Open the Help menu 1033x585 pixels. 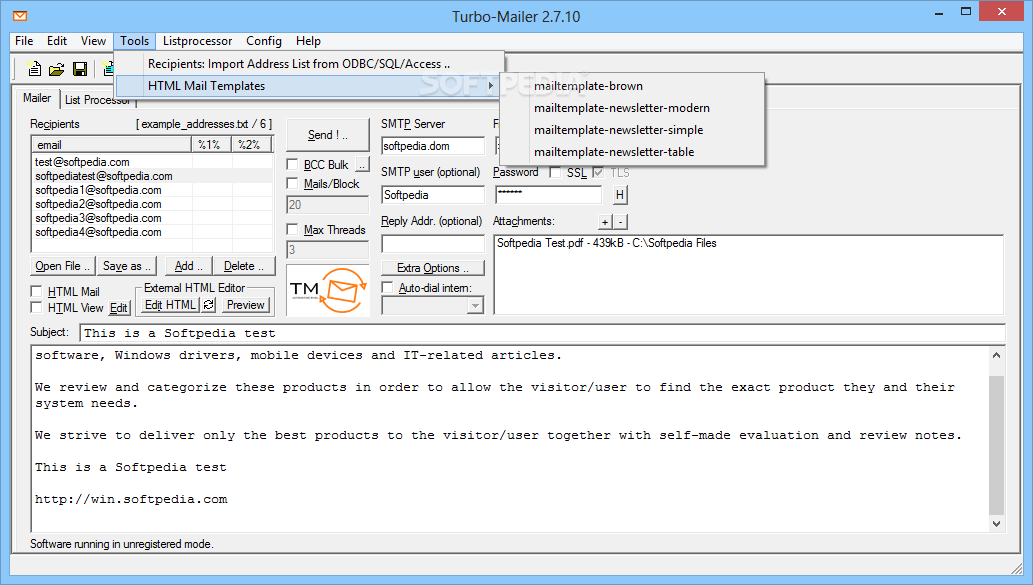pos(308,41)
